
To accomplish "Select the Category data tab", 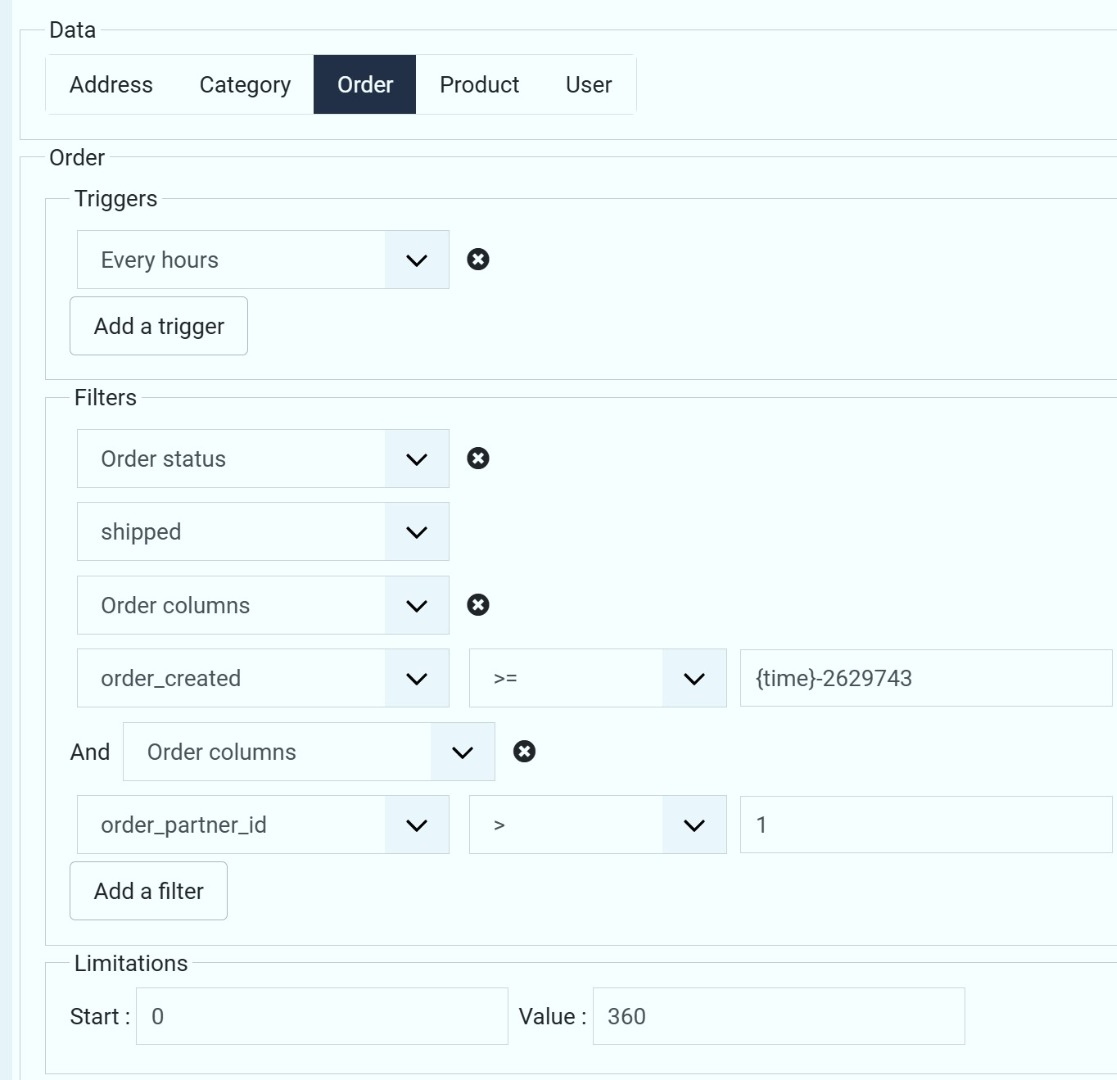I will 245,85.
